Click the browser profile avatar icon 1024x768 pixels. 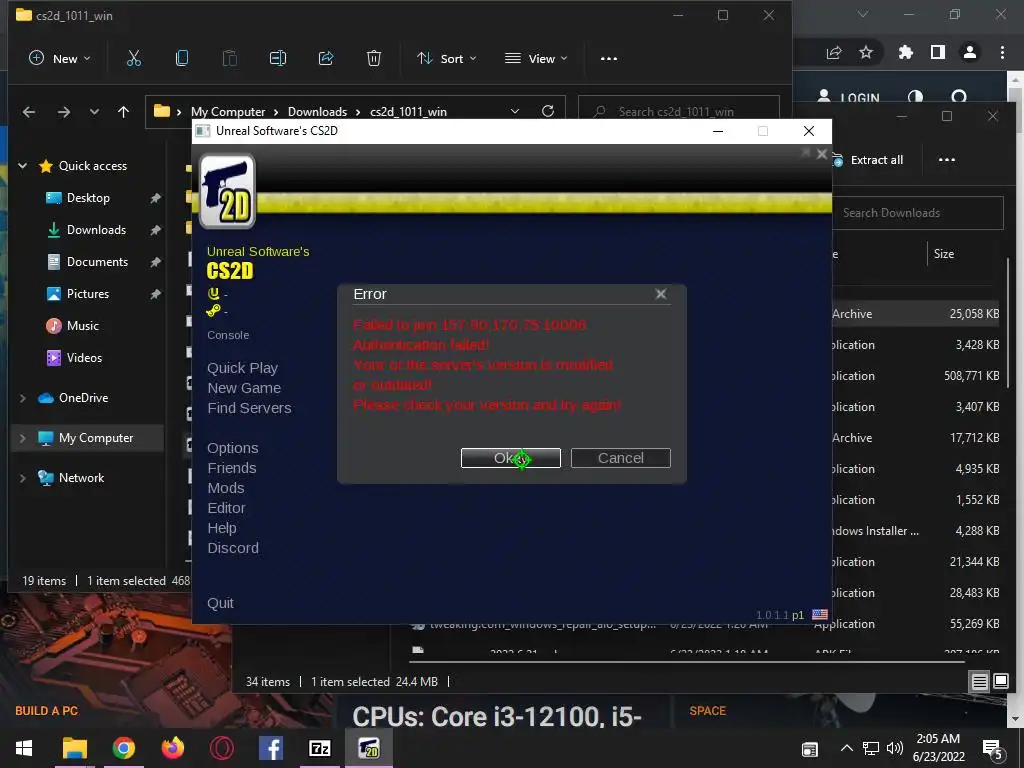tap(970, 52)
